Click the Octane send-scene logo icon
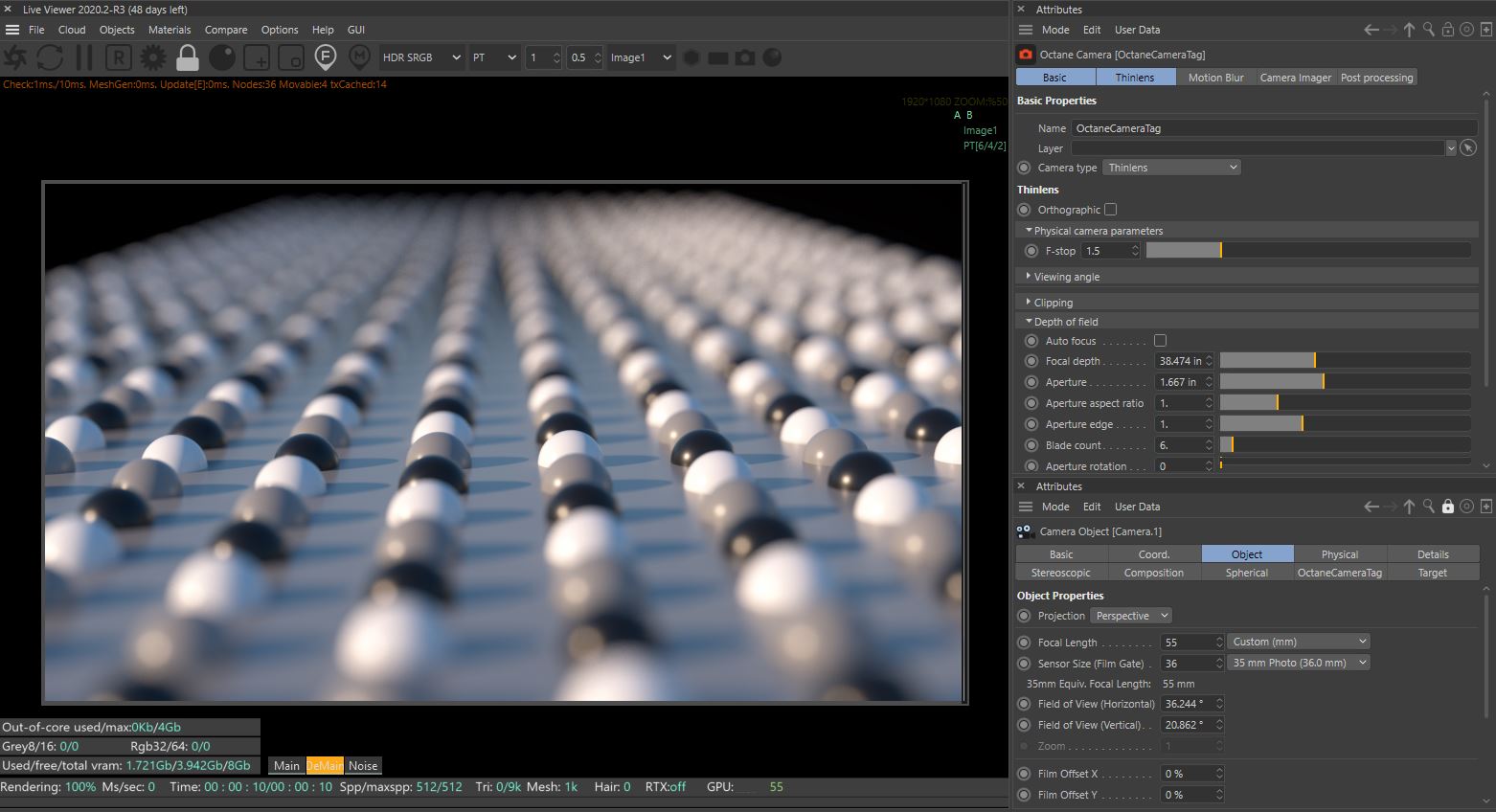This screenshot has width=1496, height=812. click(x=15, y=57)
